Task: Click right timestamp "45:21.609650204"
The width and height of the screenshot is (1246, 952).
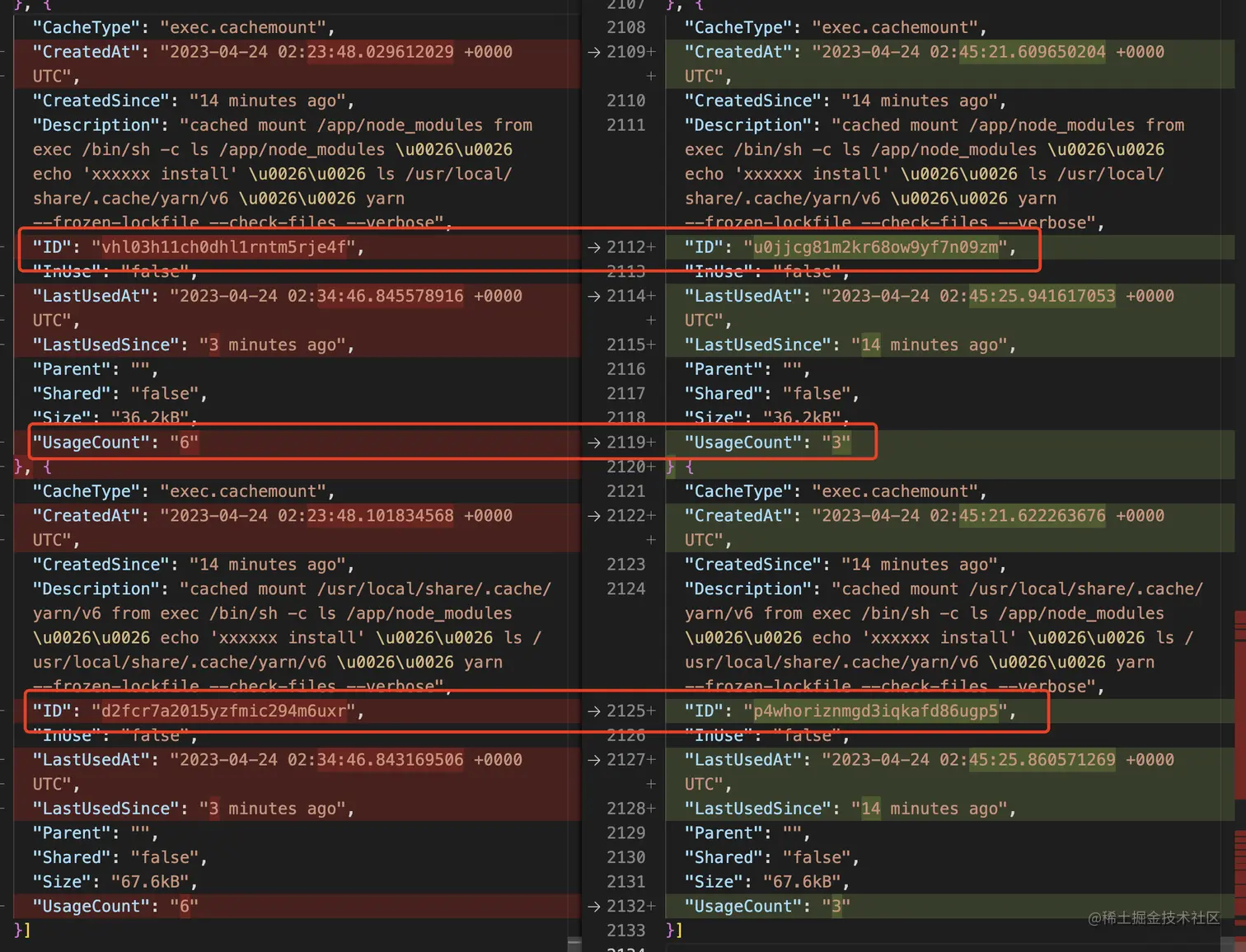Action: (x=1032, y=52)
